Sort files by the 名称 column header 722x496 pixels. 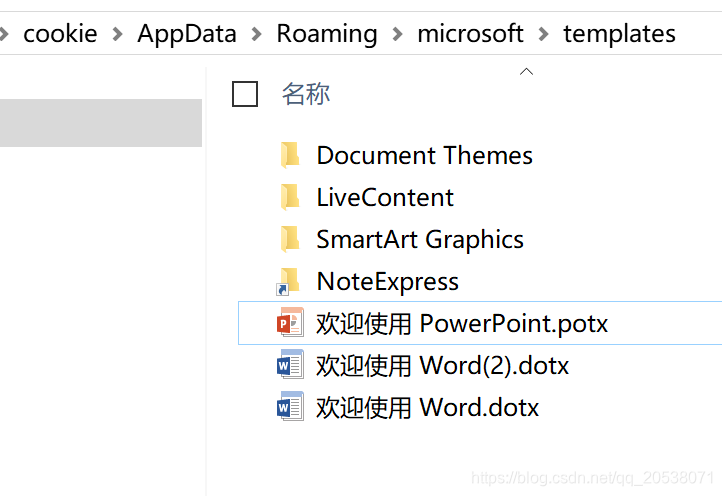point(306,94)
